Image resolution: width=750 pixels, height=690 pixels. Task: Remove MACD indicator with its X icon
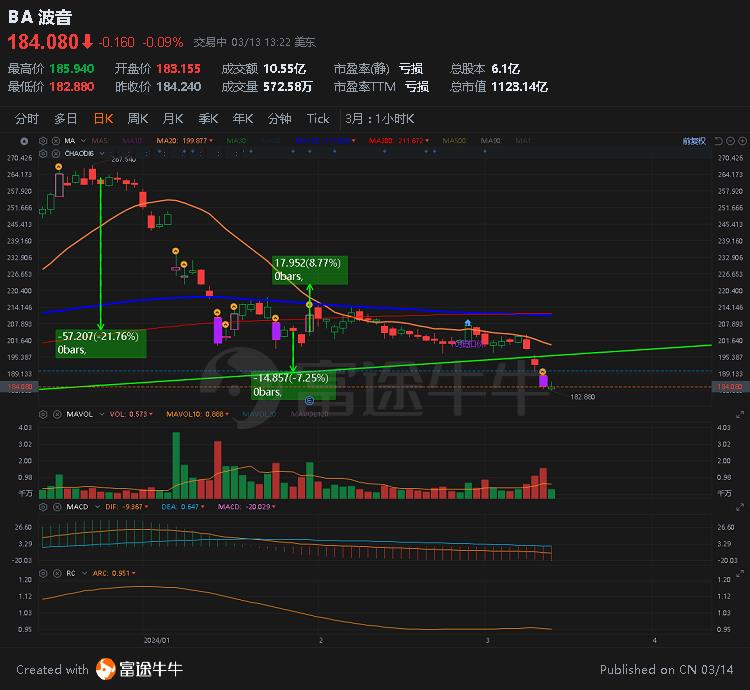tap(56, 507)
